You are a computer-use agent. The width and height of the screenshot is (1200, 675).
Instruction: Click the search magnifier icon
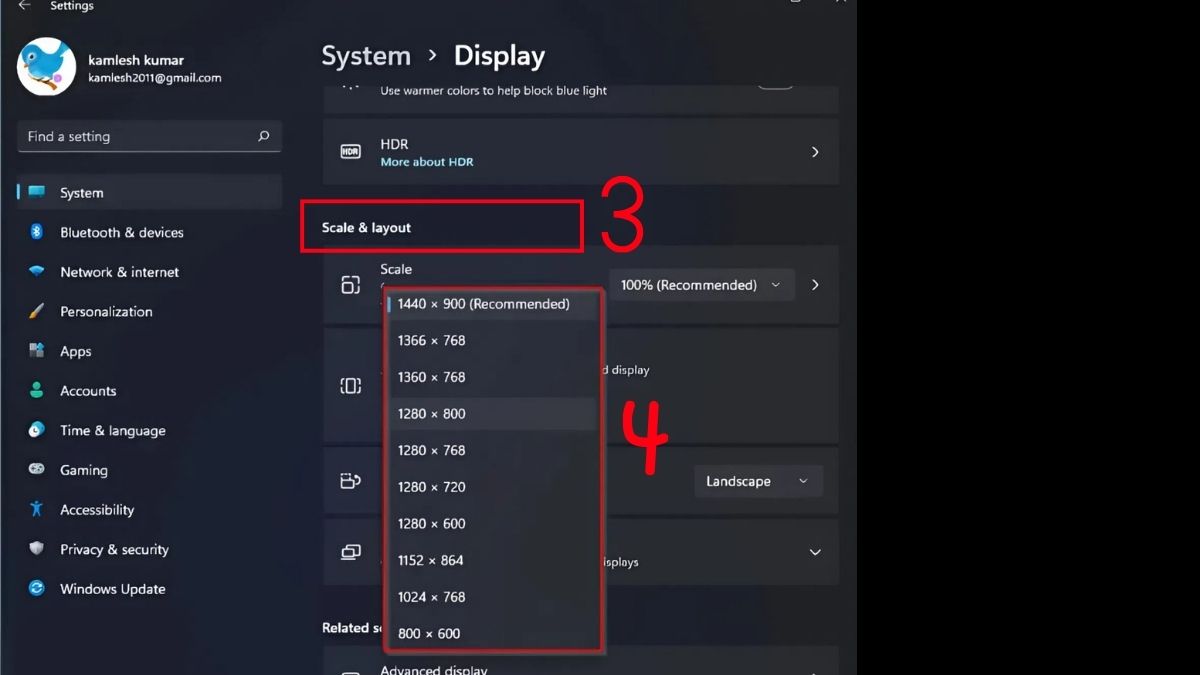[264, 137]
